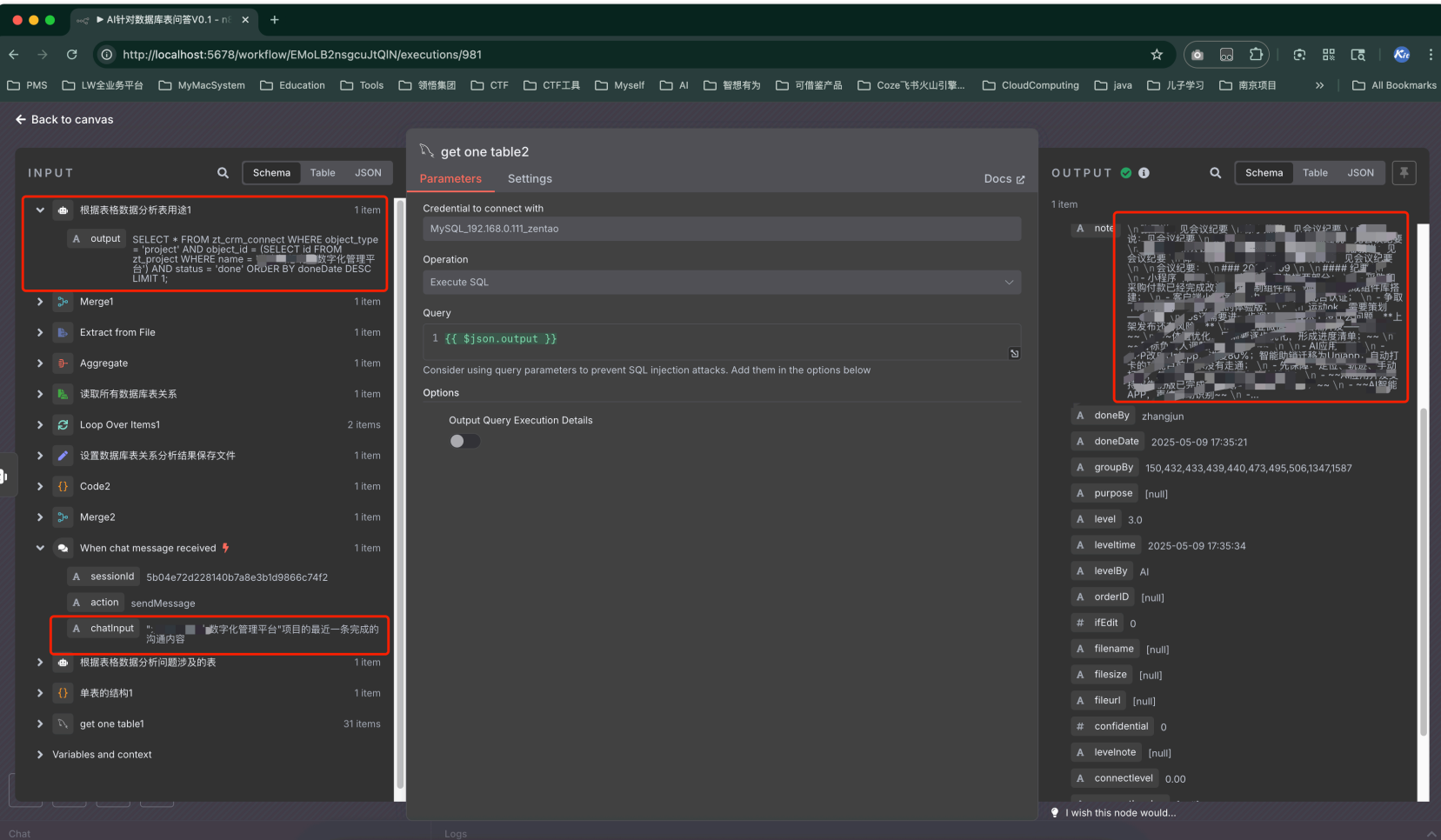Click the Extract from File node icon
Viewport: 1441px width, 840px height.
coord(63,332)
